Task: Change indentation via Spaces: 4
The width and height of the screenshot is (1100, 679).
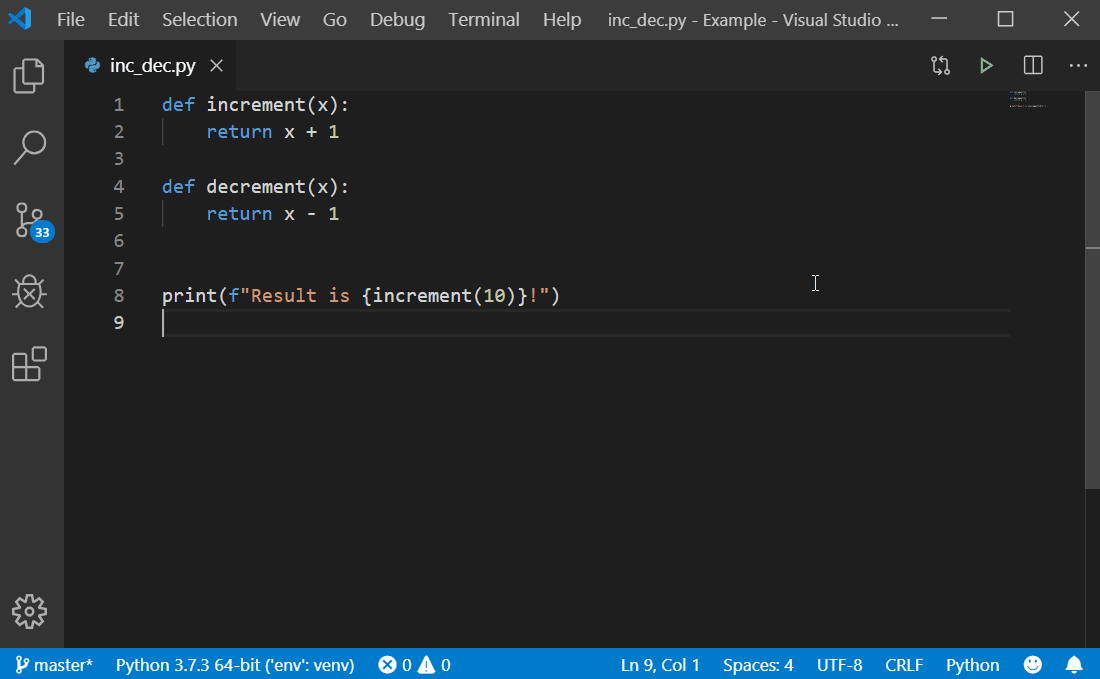Action: pyautogui.click(x=757, y=664)
